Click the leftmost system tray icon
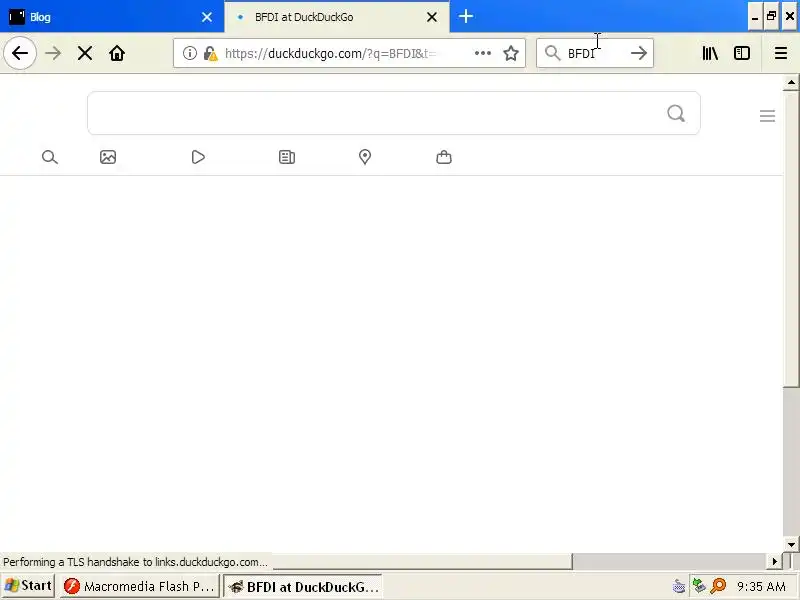Screen dimensions: 800x600 (x=679, y=586)
